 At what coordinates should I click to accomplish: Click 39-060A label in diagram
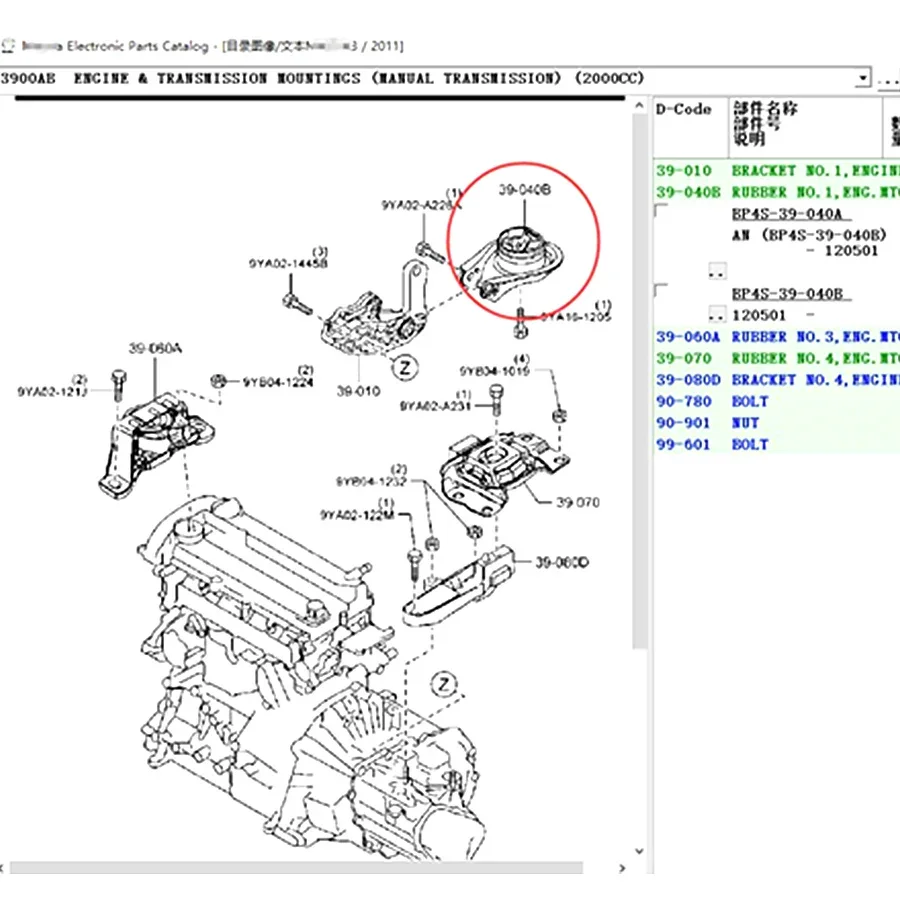coord(155,348)
